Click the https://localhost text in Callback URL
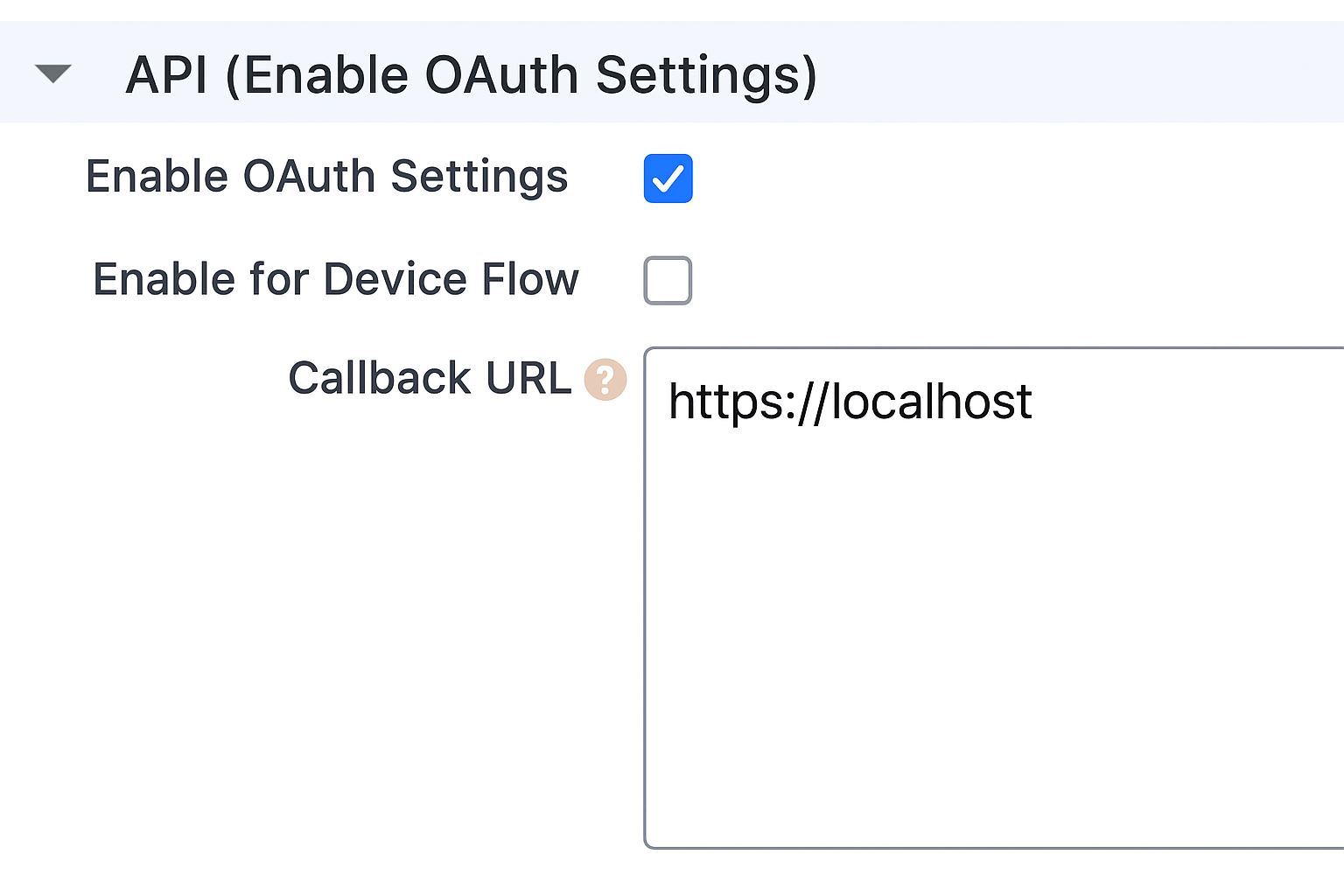Screen dimensions: 1344x896 point(850,402)
